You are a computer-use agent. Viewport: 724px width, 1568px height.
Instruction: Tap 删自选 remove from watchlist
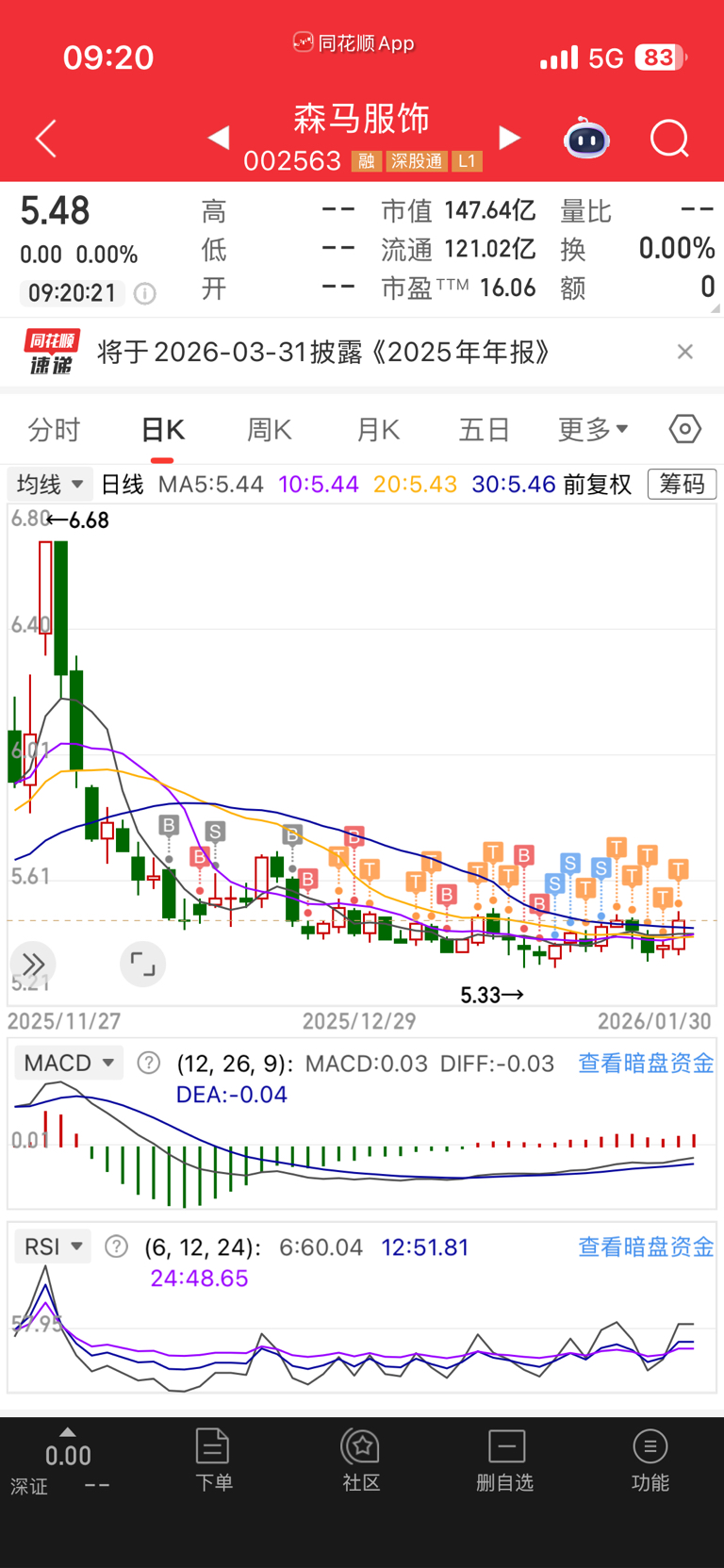505,1460
